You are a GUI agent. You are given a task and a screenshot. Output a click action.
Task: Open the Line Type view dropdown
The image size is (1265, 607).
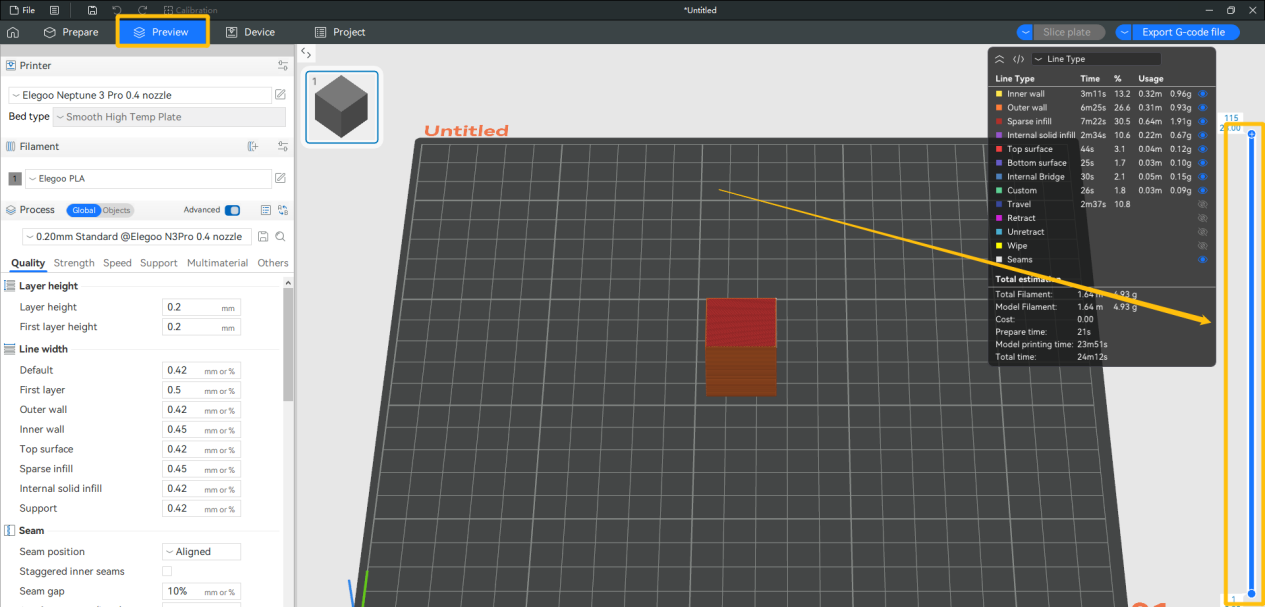click(x=1095, y=59)
